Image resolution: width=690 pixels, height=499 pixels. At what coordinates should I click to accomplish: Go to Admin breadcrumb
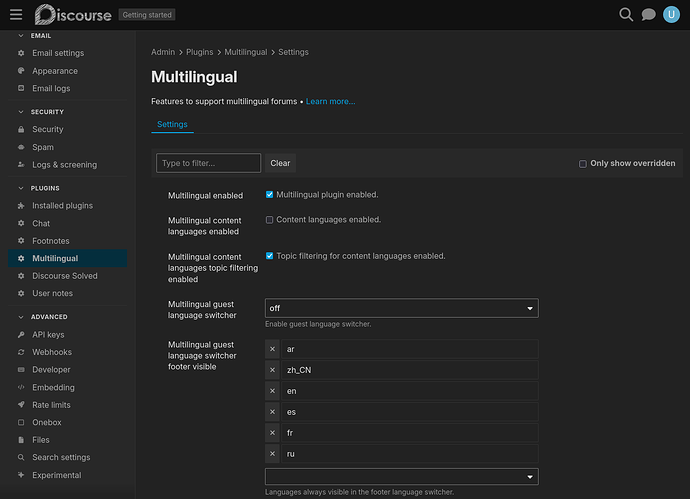pos(163,52)
